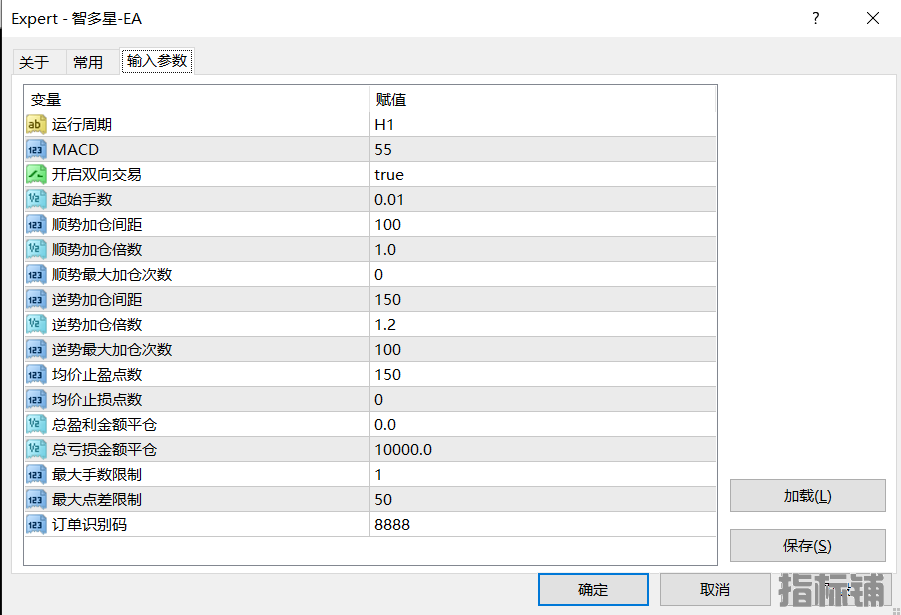Image resolution: width=901 pixels, height=615 pixels.
Task: Switch to the 关于 tab
Action: 34,62
